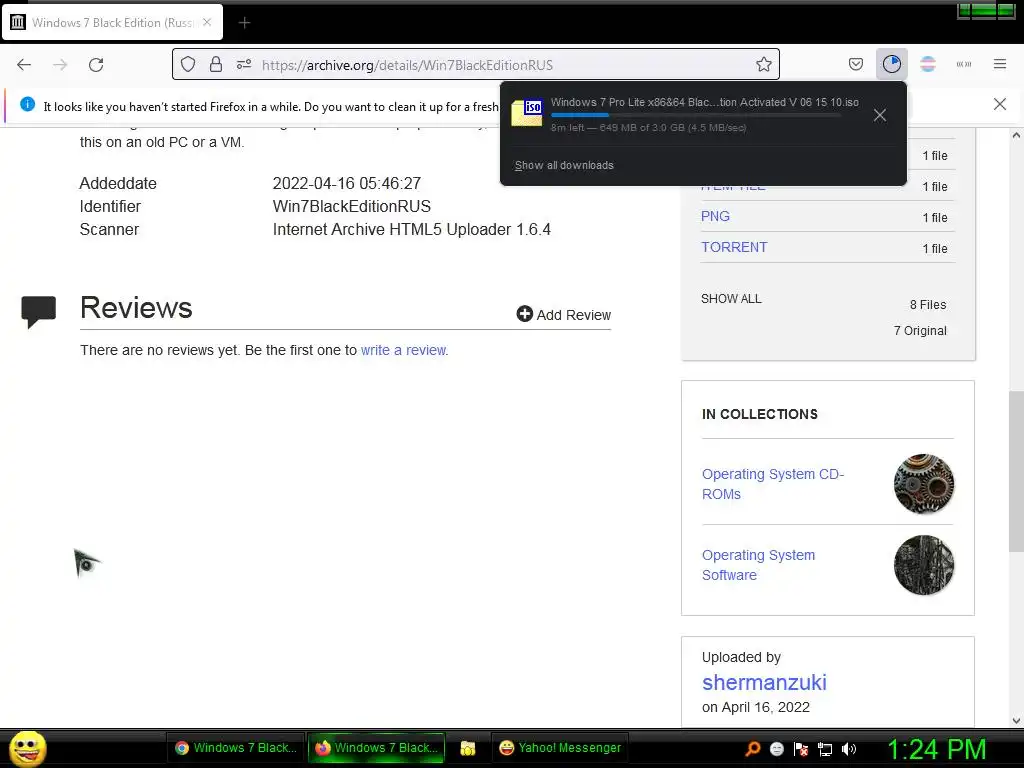The height and width of the screenshot is (768, 1024).
Task: Click the scroll up arrow
Action: coord(1016,136)
